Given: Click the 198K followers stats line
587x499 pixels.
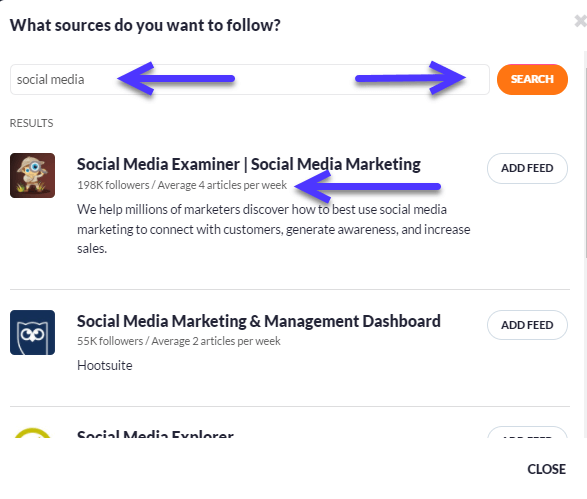Looking at the screenshot, I should click(x=182, y=185).
